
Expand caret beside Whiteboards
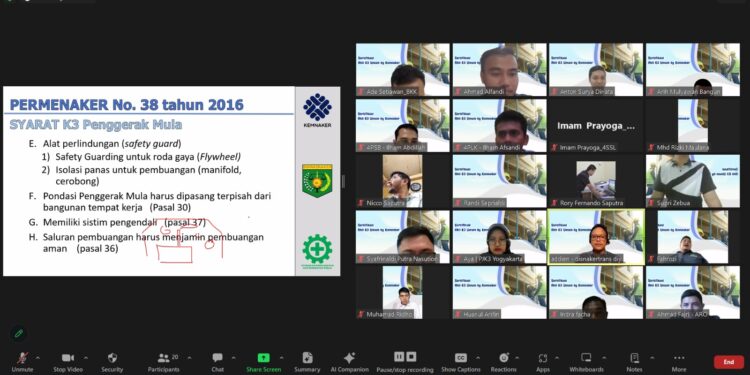[604, 358]
